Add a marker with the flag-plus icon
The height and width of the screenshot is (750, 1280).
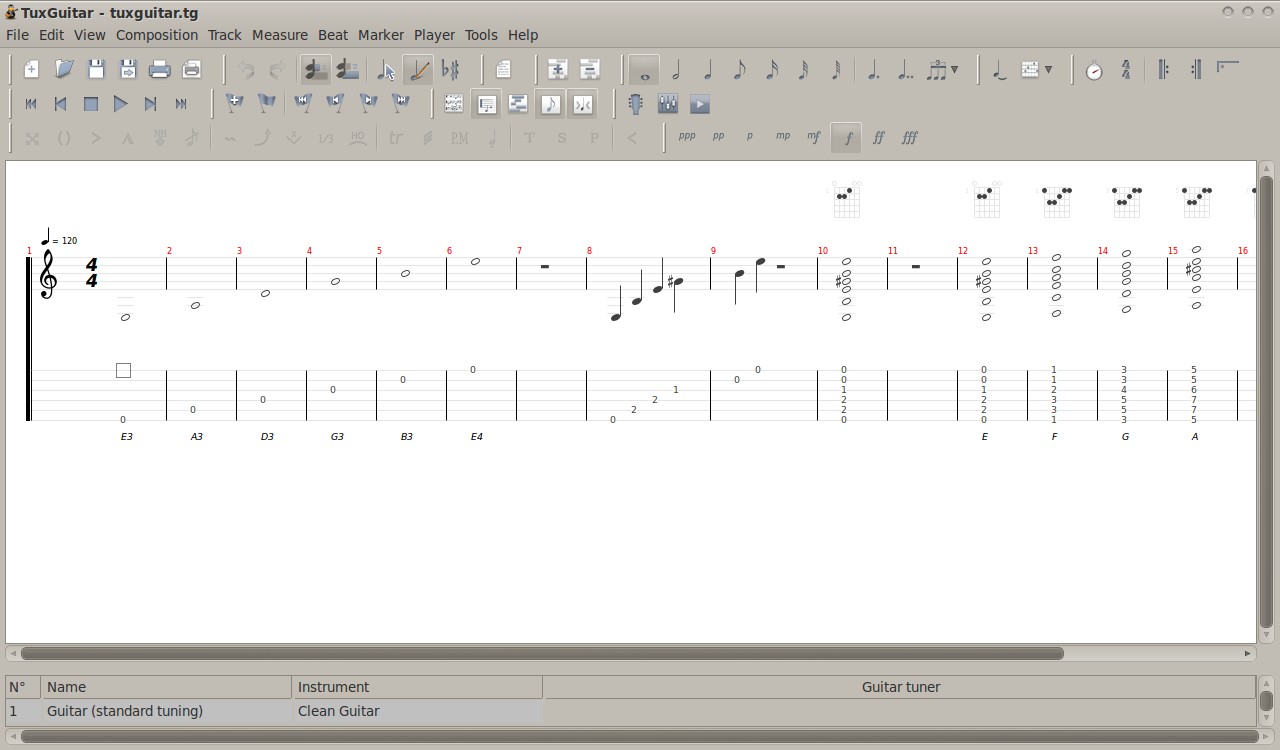[233, 102]
